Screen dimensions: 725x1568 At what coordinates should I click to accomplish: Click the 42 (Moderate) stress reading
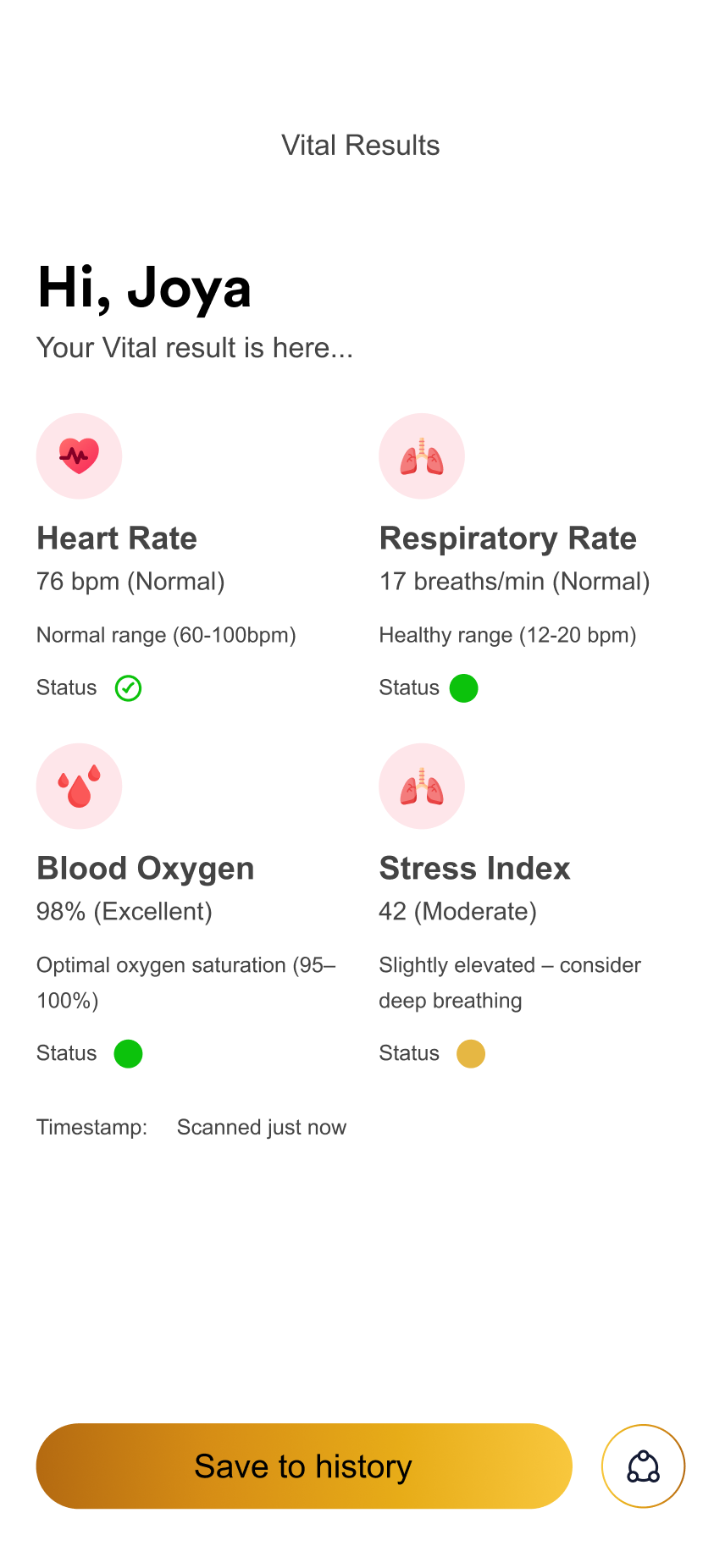coord(457,912)
